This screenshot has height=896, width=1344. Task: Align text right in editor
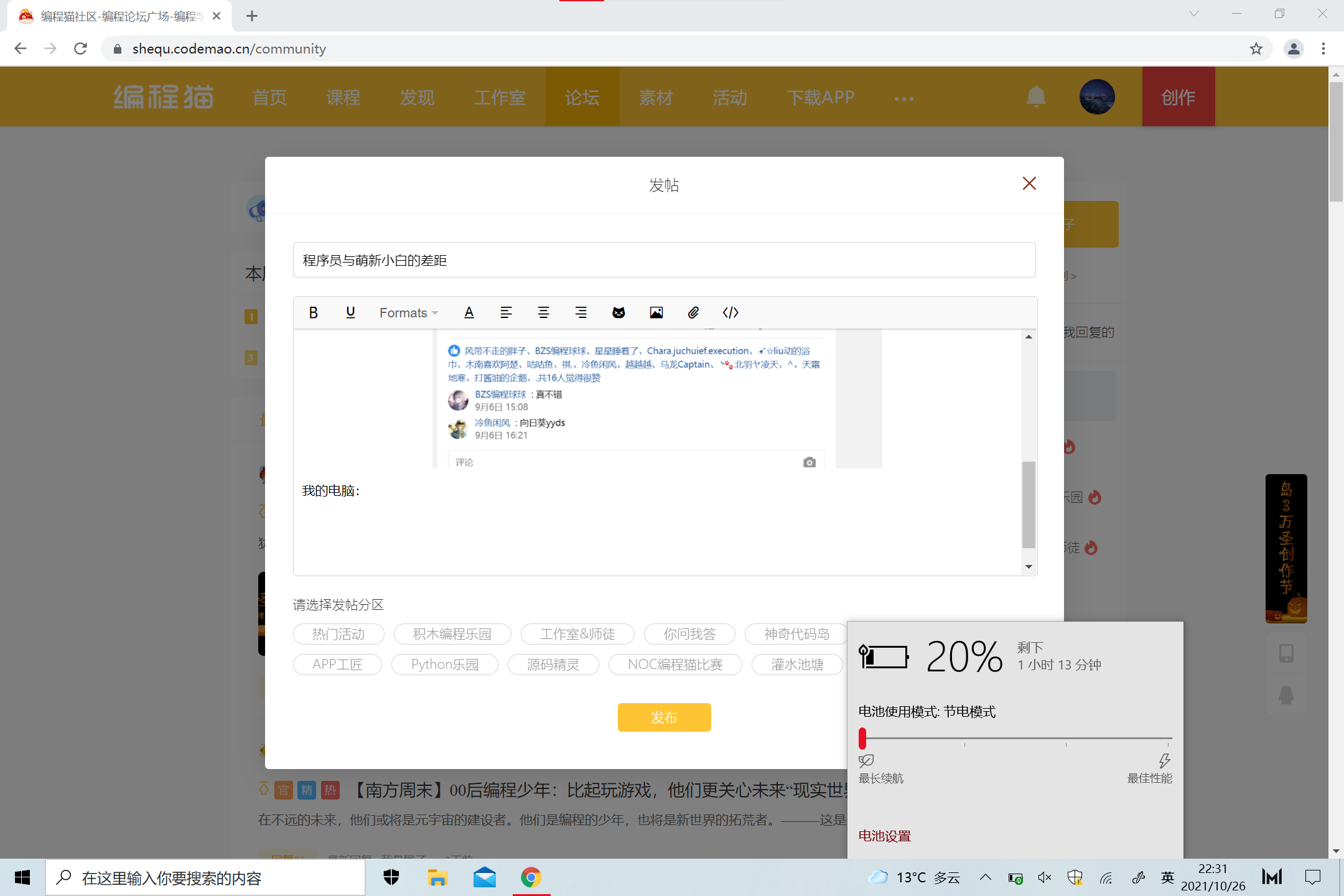[581, 312]
